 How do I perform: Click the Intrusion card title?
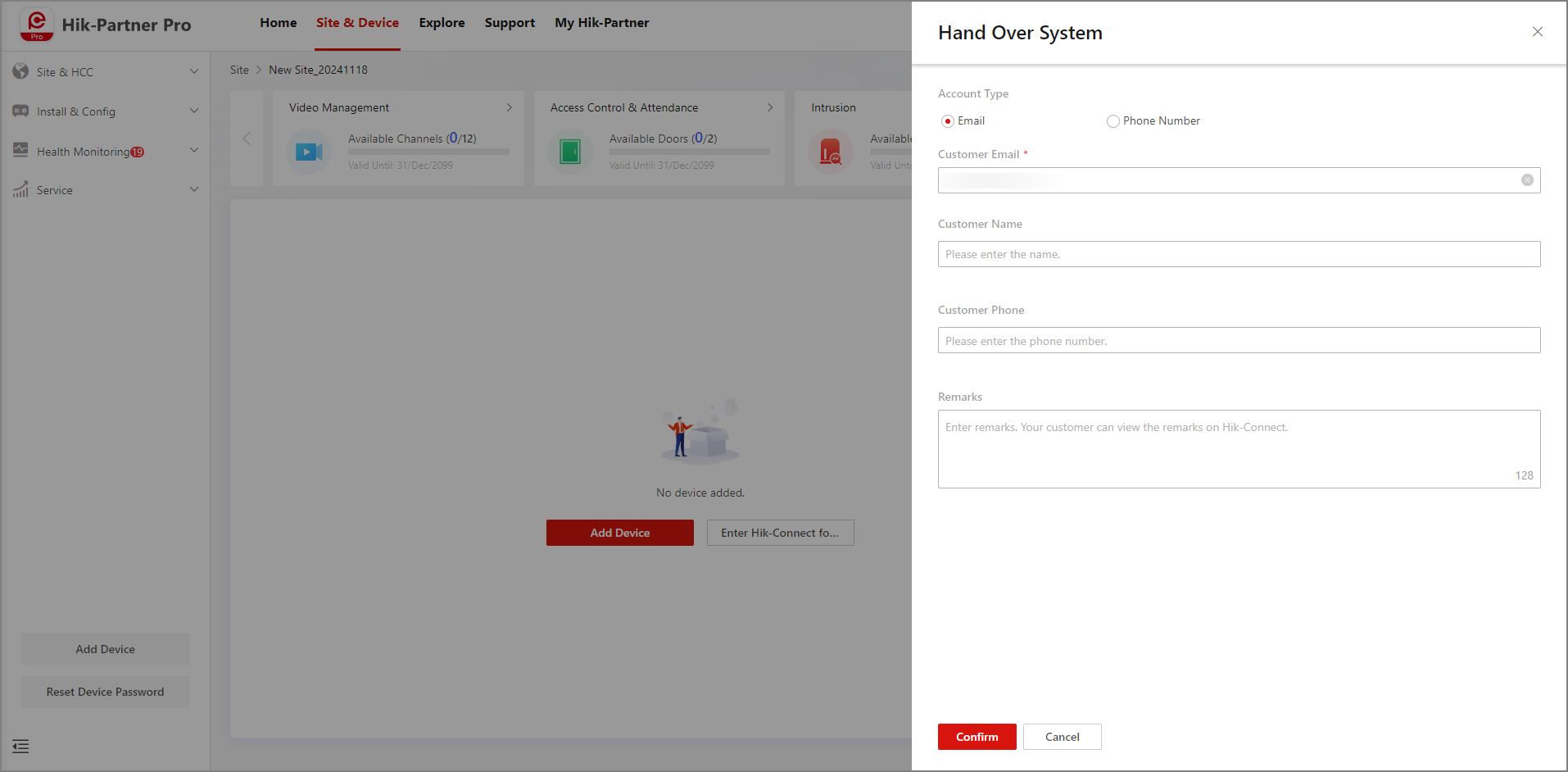pyautogui.click(x=833, y=107)
